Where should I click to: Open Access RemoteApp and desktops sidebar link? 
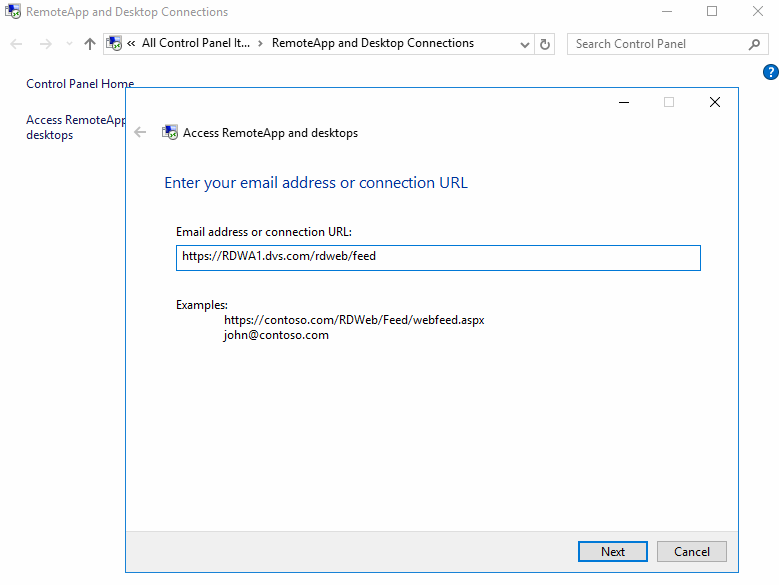(76, 127)
